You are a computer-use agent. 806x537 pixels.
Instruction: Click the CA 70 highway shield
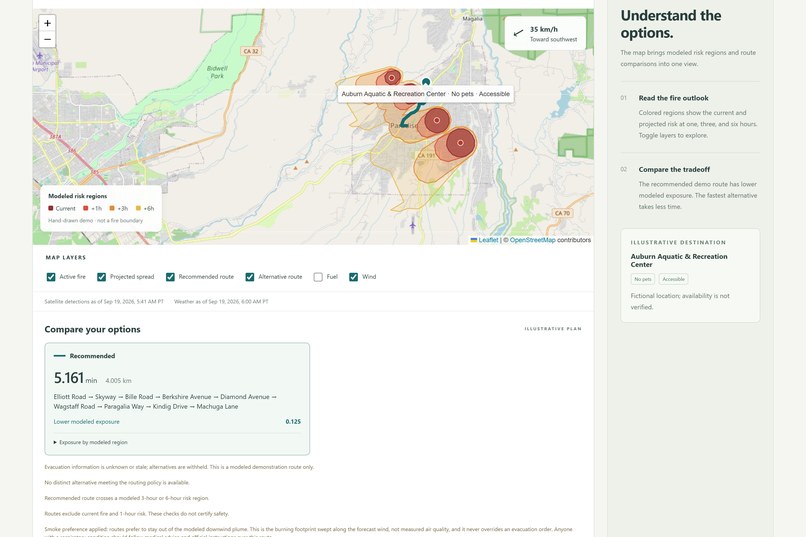pos(562,213)
